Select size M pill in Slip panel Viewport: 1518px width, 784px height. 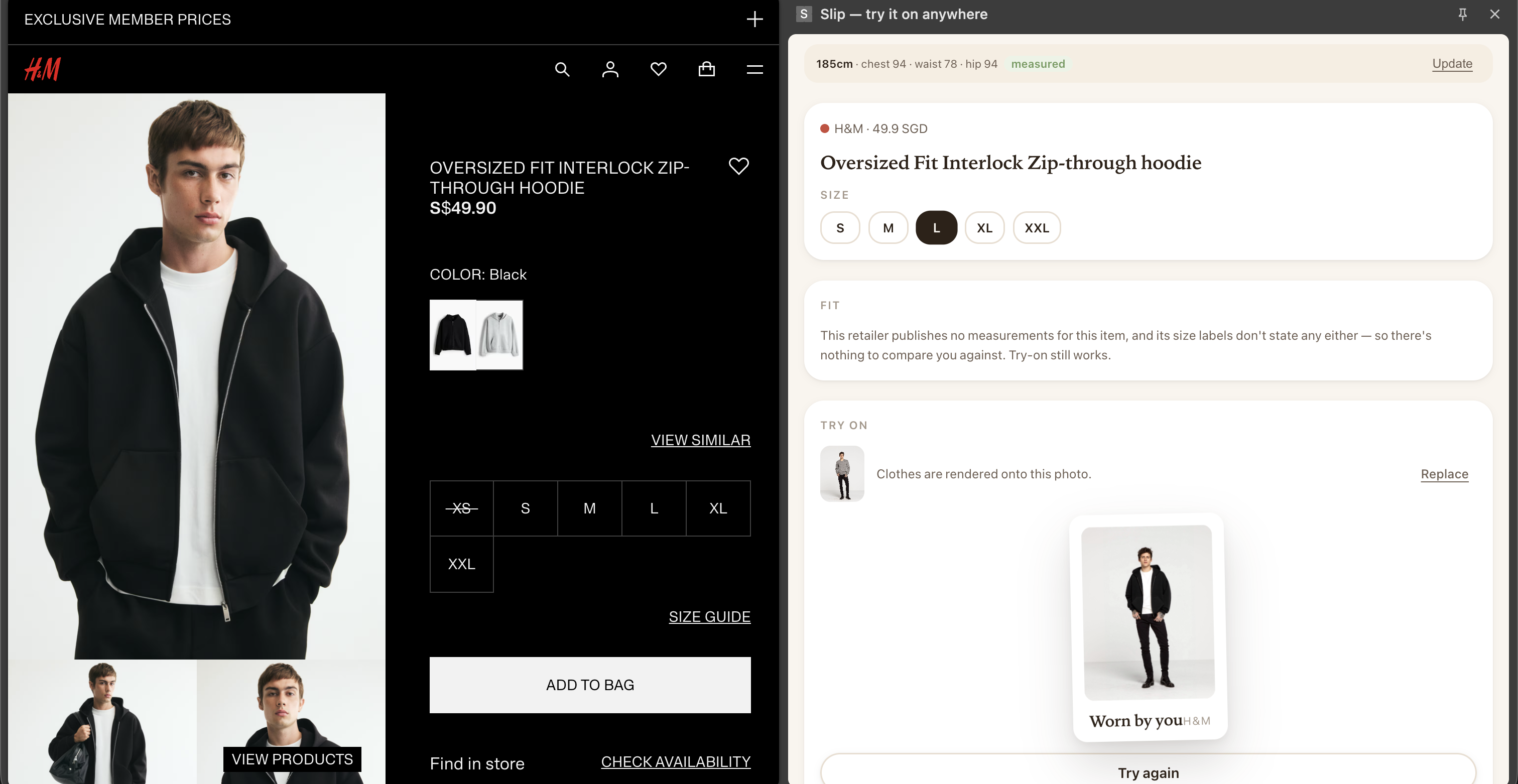(x=888, y=228)
